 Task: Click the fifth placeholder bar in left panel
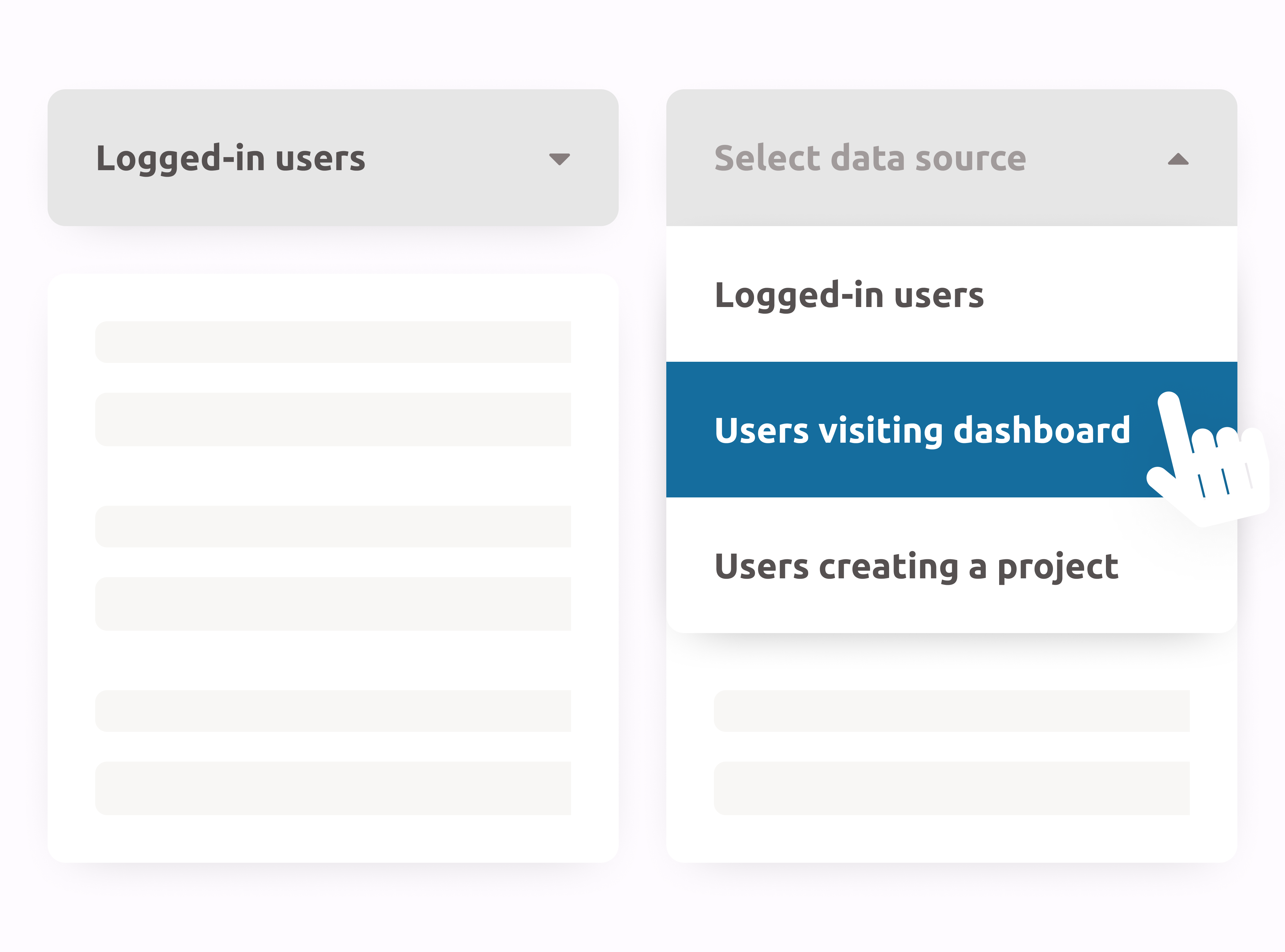[333, 710]
